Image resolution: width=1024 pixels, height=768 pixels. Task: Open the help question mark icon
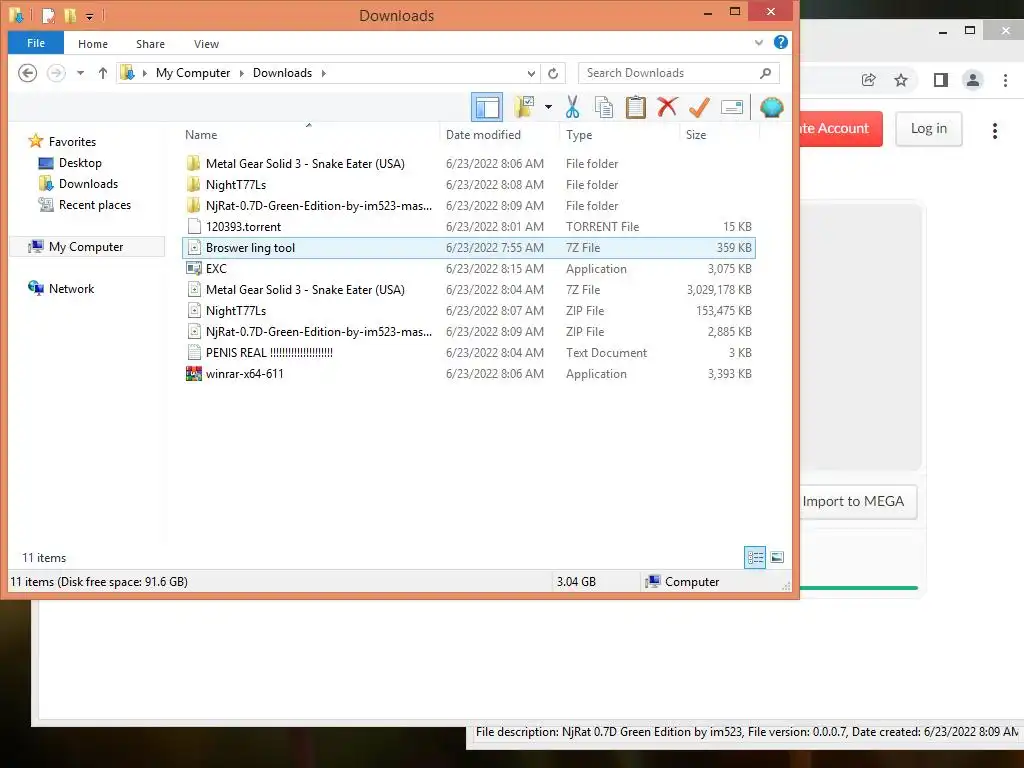[780, 42]
